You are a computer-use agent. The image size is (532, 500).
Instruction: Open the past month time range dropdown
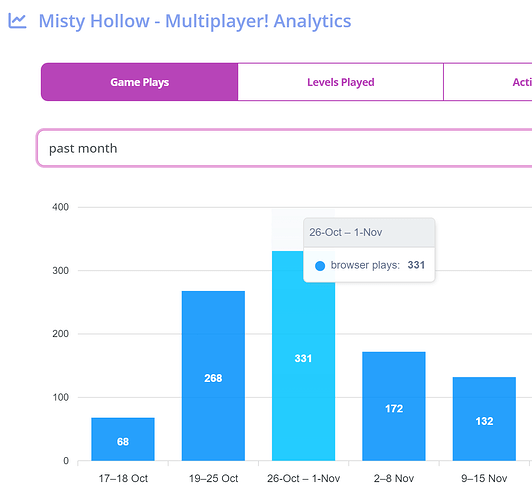(x=284, y=148)
